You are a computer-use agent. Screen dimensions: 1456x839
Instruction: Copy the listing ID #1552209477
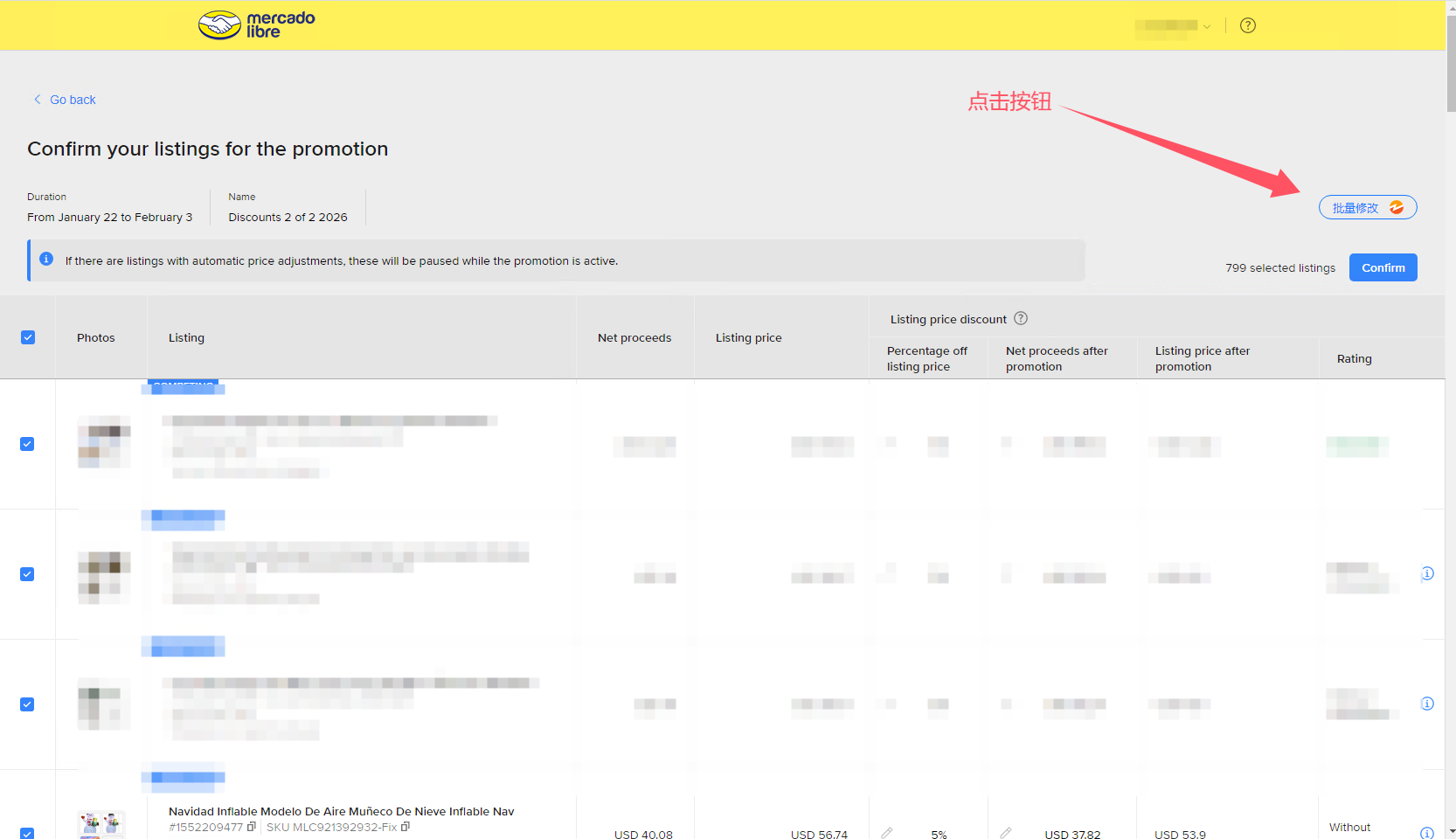click(x=252, y=827)
